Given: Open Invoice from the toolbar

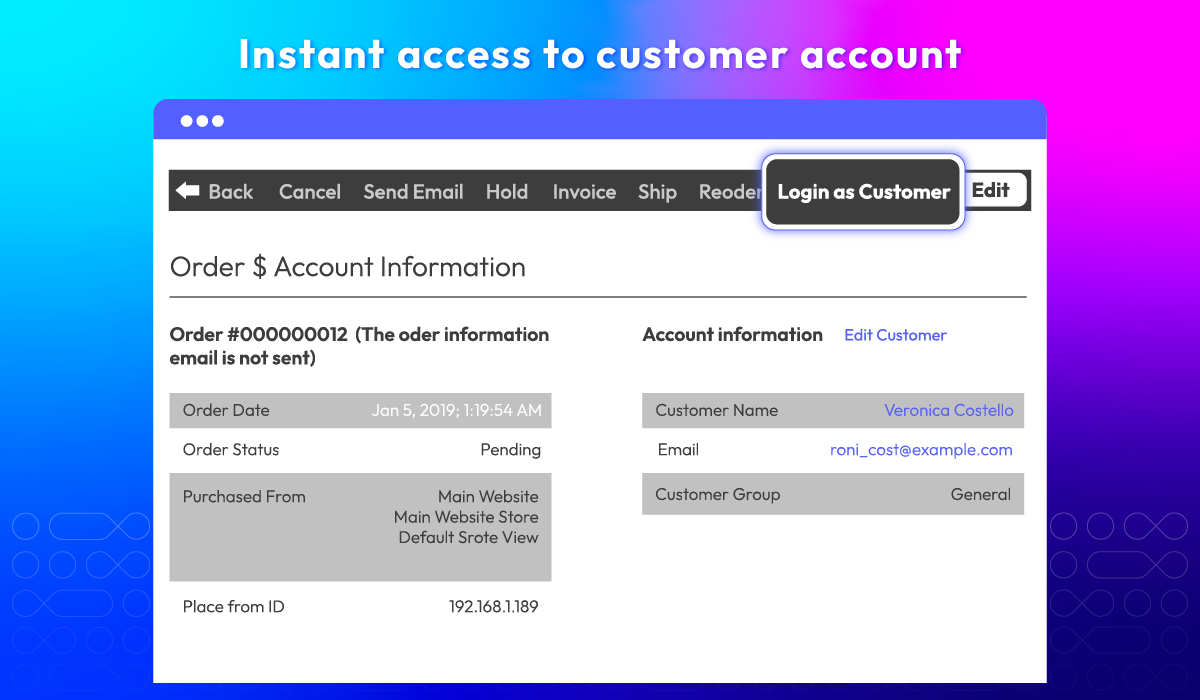Looking at the screenshot, I should pyautogui.click(x=584, y=192).
